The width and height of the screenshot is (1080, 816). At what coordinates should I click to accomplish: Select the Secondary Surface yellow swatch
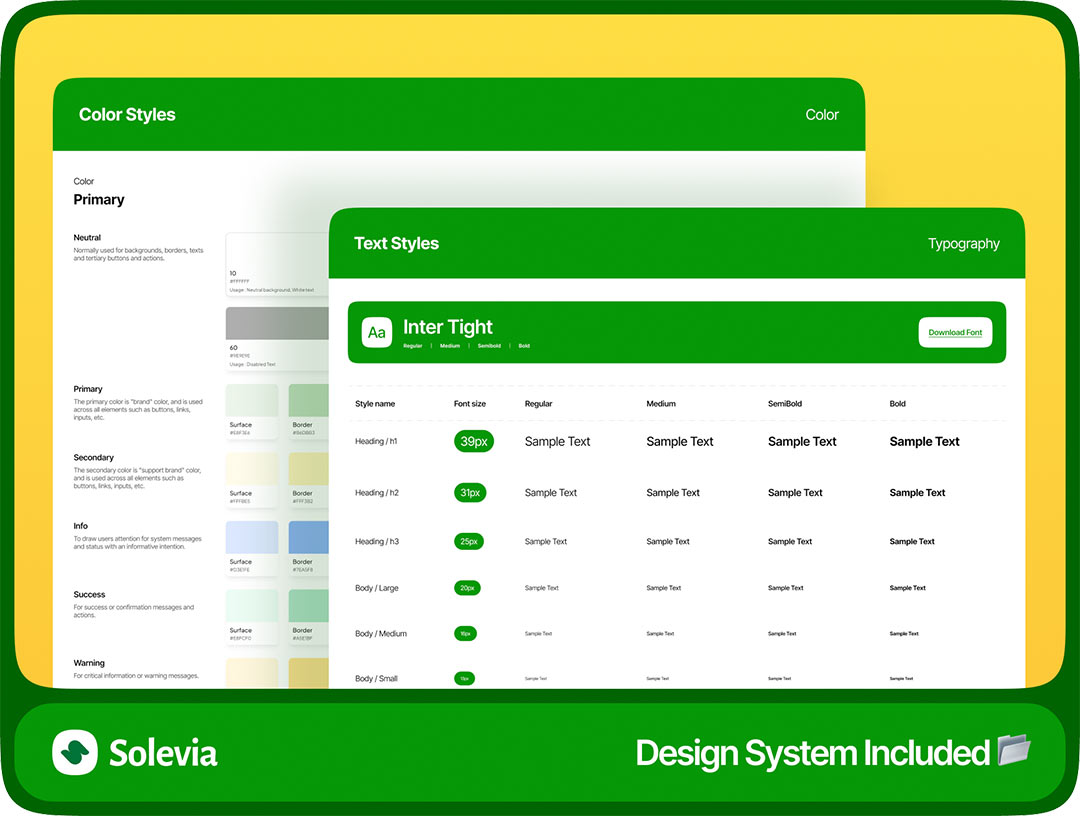(252, 469)
